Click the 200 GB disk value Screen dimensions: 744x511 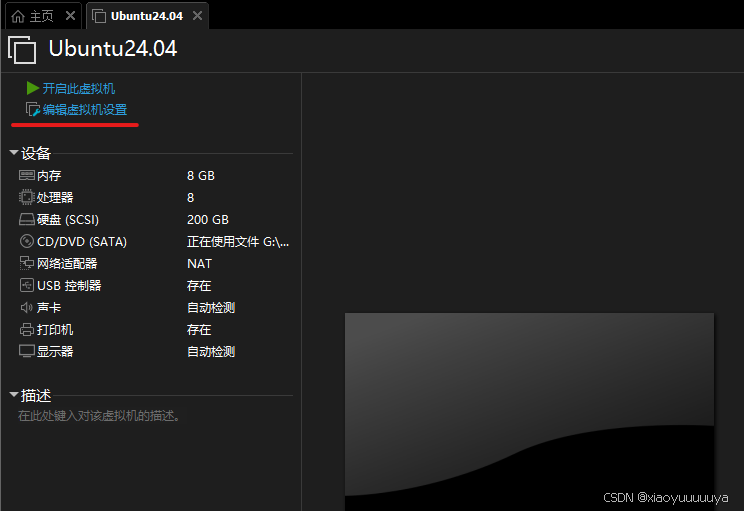tap(208, 220)
